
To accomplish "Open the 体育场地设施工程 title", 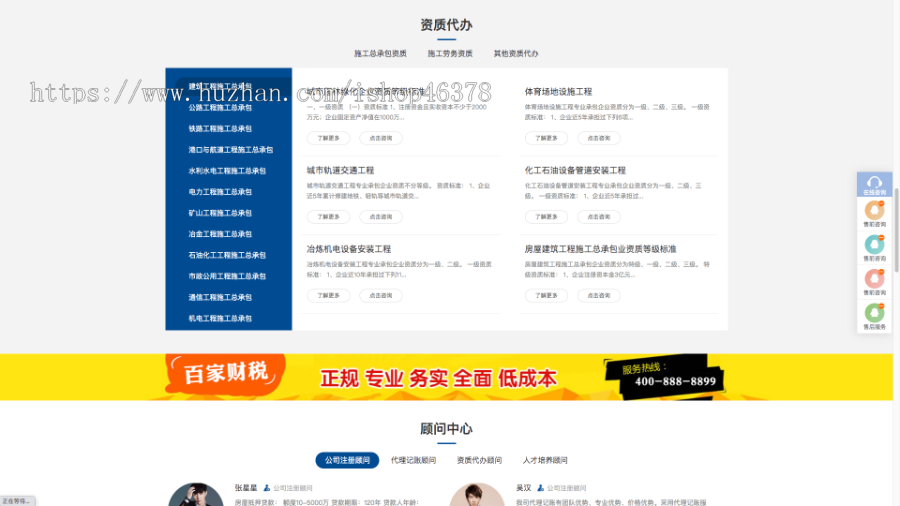I will click(558, 92).
